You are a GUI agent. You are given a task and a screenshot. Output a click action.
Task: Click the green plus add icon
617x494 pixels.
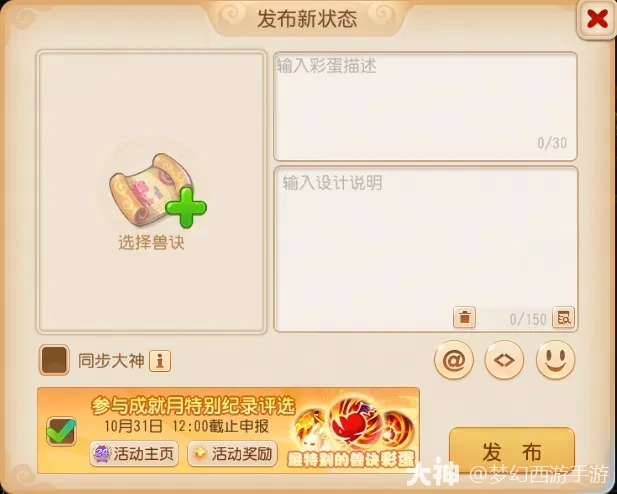tap(186, 207)
